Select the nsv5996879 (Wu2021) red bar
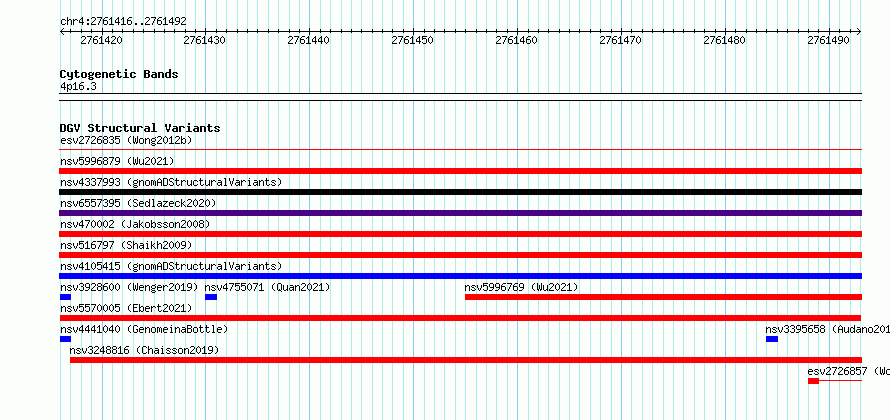The width and height of the screenshot is (890, 420). point(460,171)
